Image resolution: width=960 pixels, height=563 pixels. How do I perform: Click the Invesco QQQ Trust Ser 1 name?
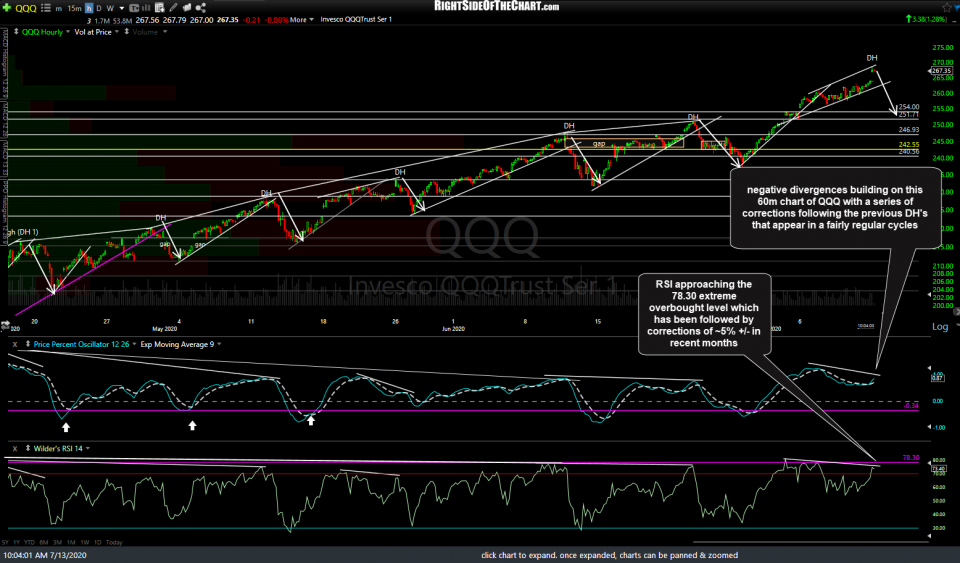tap(356, 20)
